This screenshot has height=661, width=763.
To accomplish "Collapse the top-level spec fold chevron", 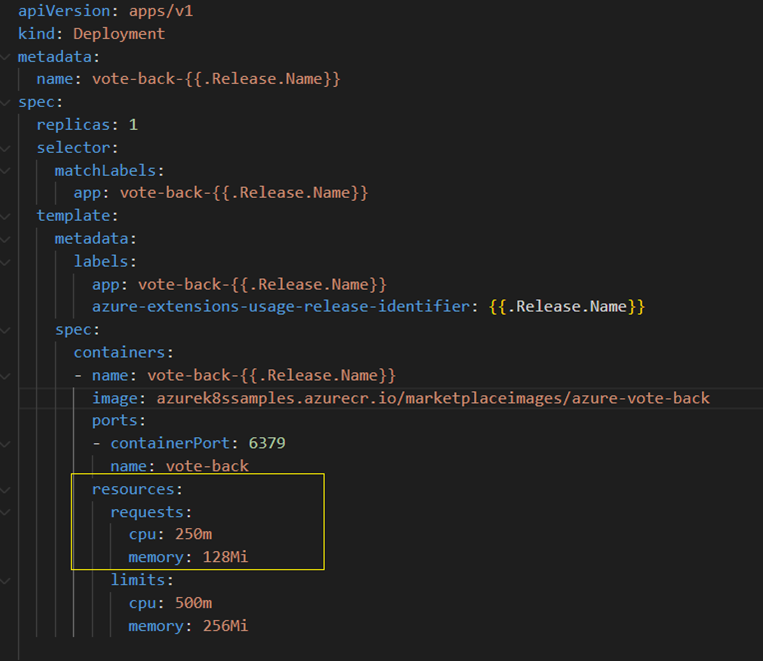I will pos(5,102).
